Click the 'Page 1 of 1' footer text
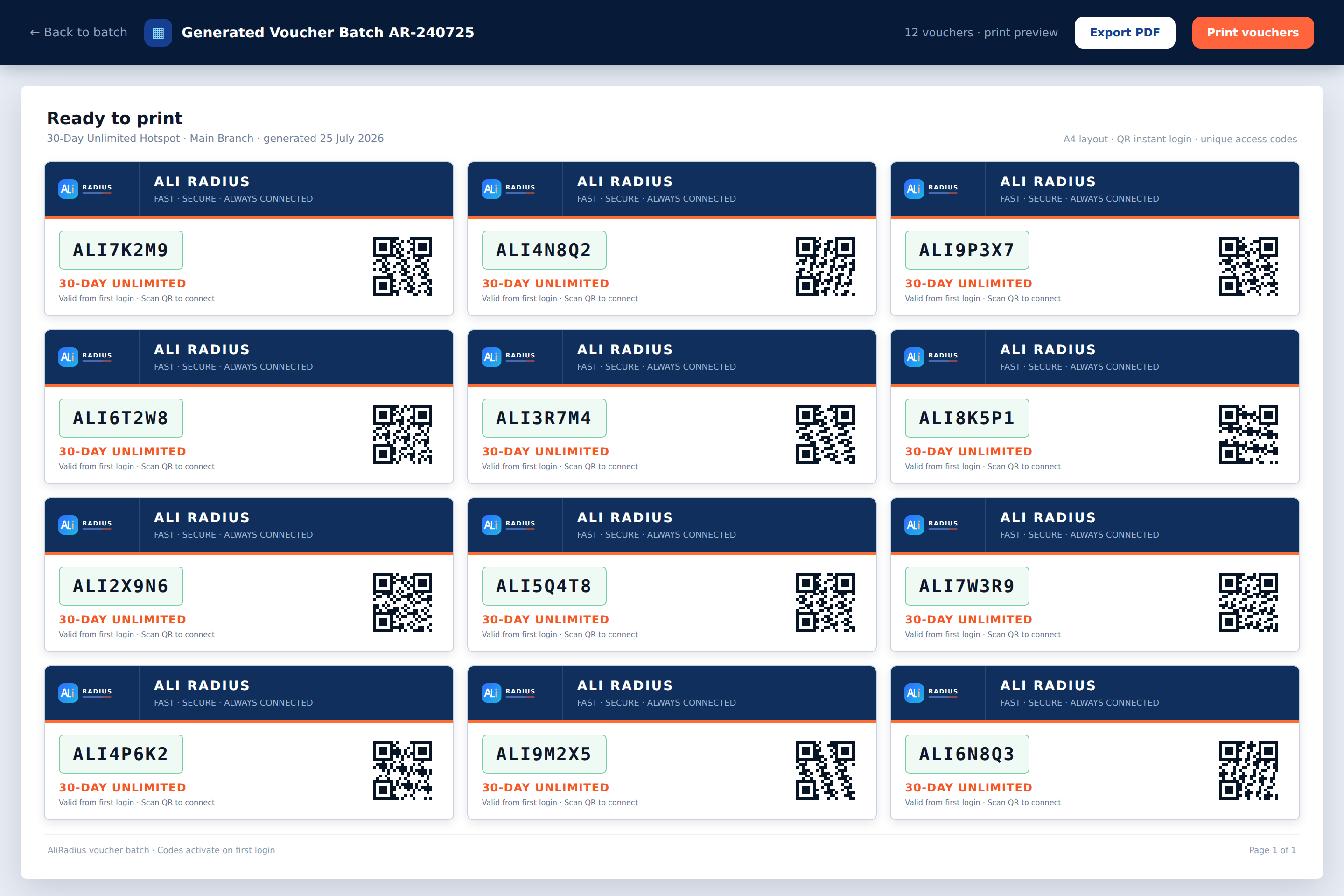 click(x=1273, y=850)
